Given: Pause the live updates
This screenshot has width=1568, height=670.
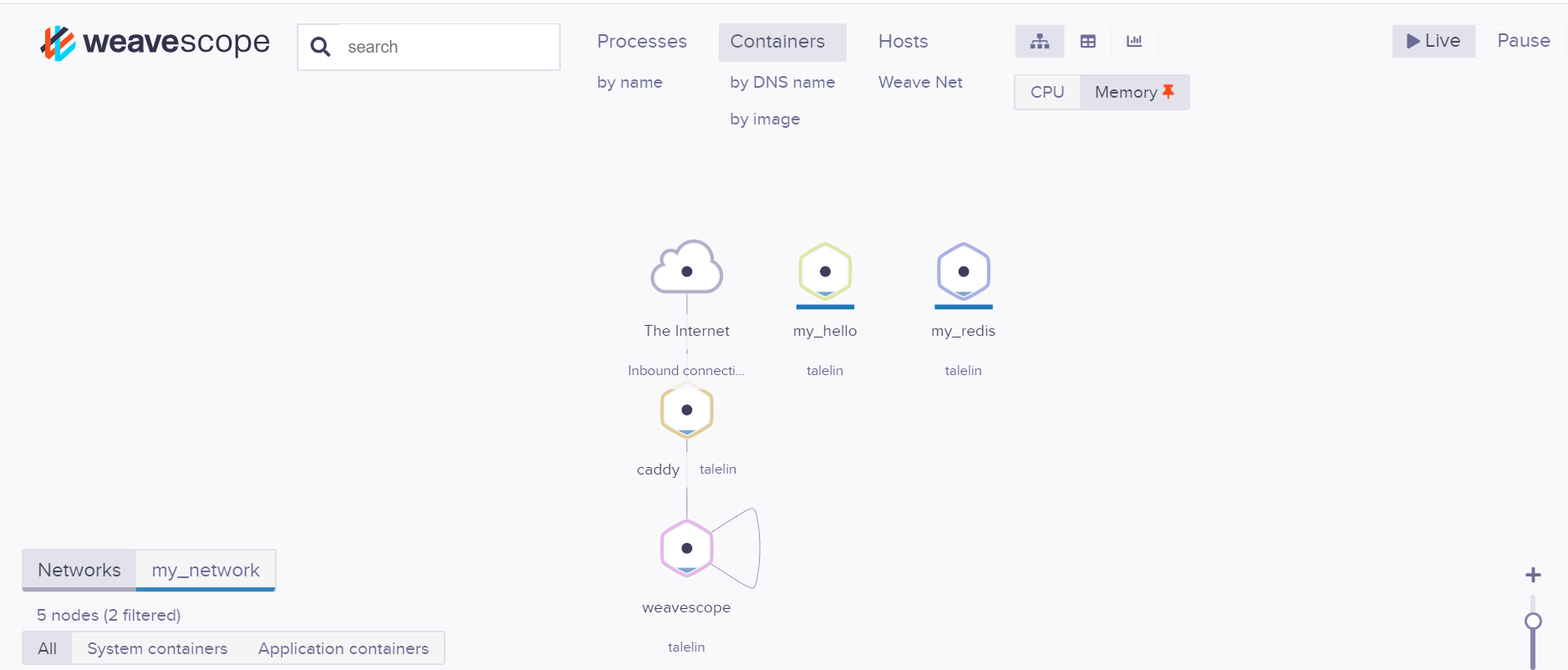Looking at the screenshot, I should coord(1523,41).
